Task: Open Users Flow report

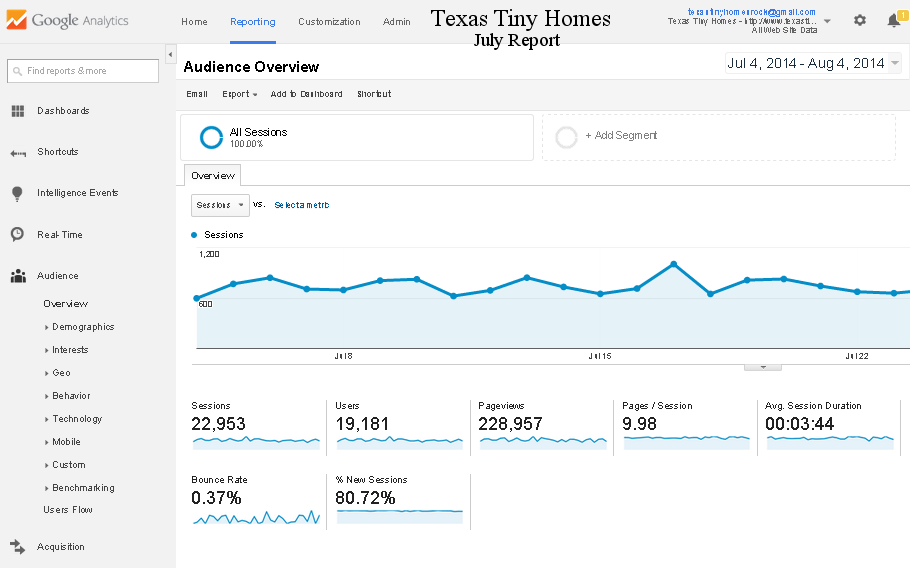Action: pyautogui.click(x=68, y=509)
